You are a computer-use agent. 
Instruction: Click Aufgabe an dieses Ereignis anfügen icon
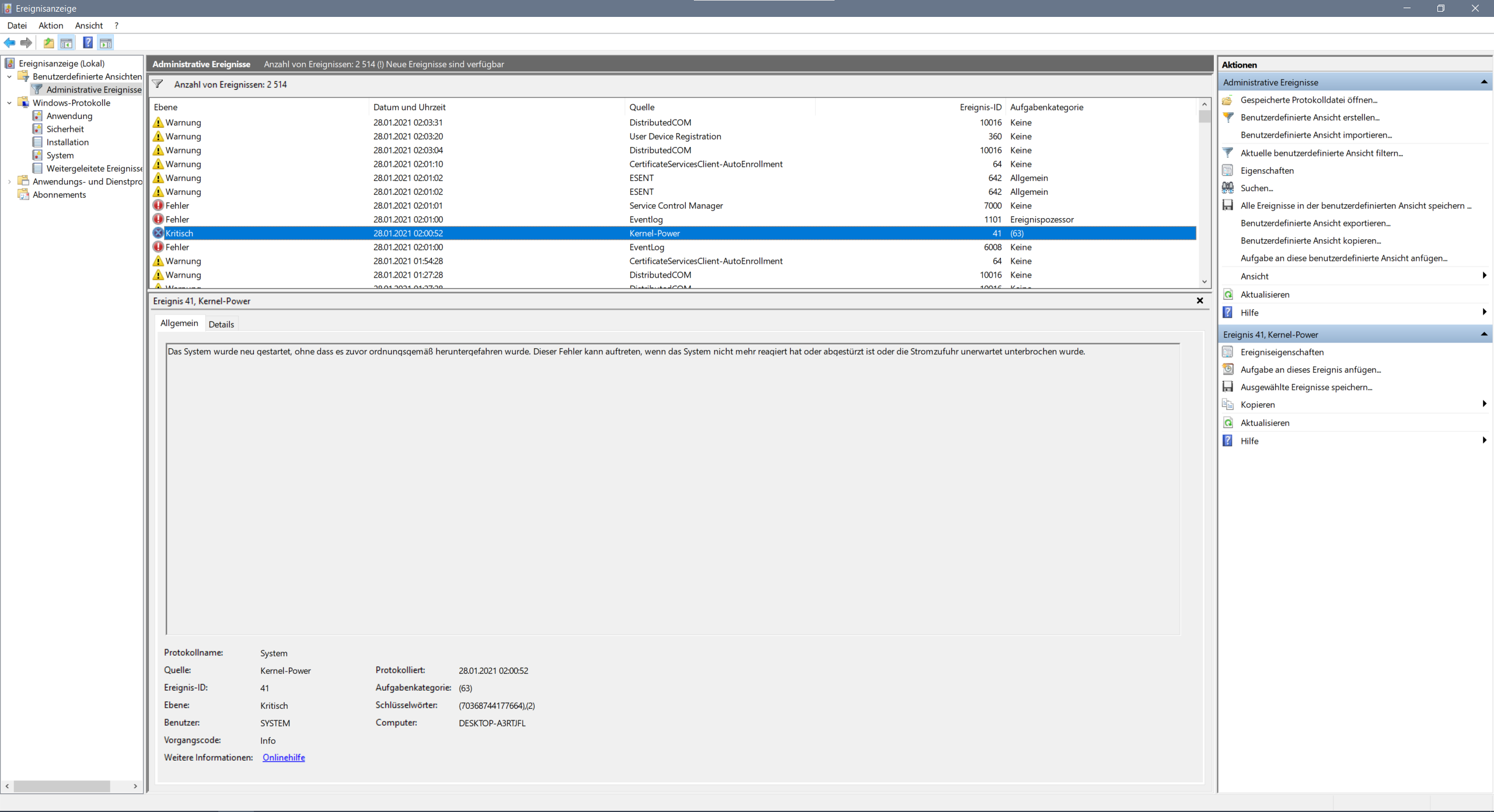click(1228, 369)
